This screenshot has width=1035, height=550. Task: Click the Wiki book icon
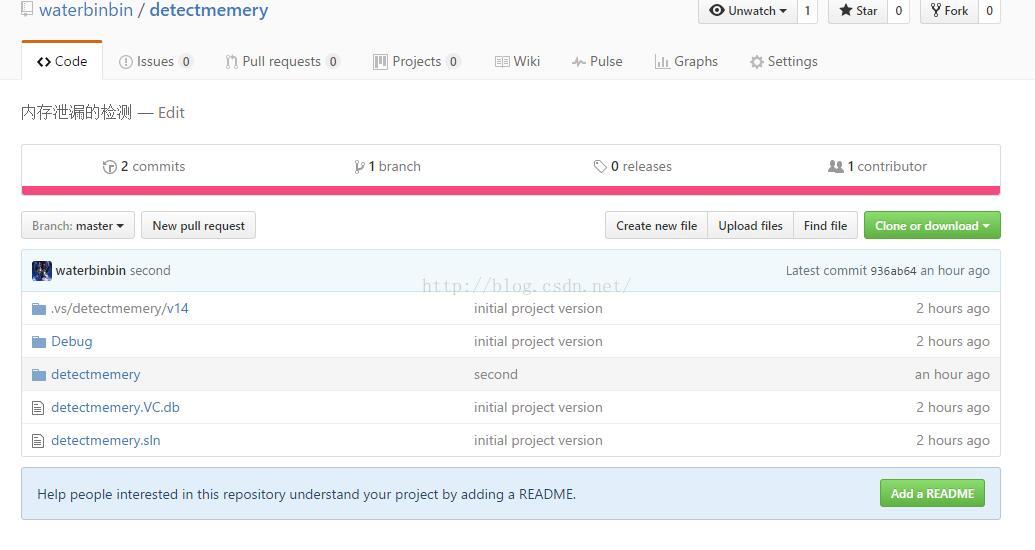502,62
